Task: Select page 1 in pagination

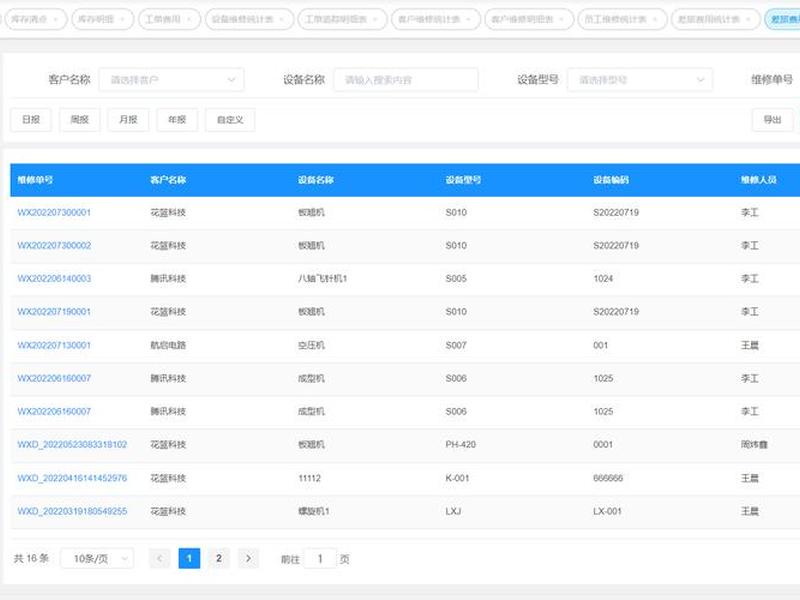Action: (x=189, y=558)
